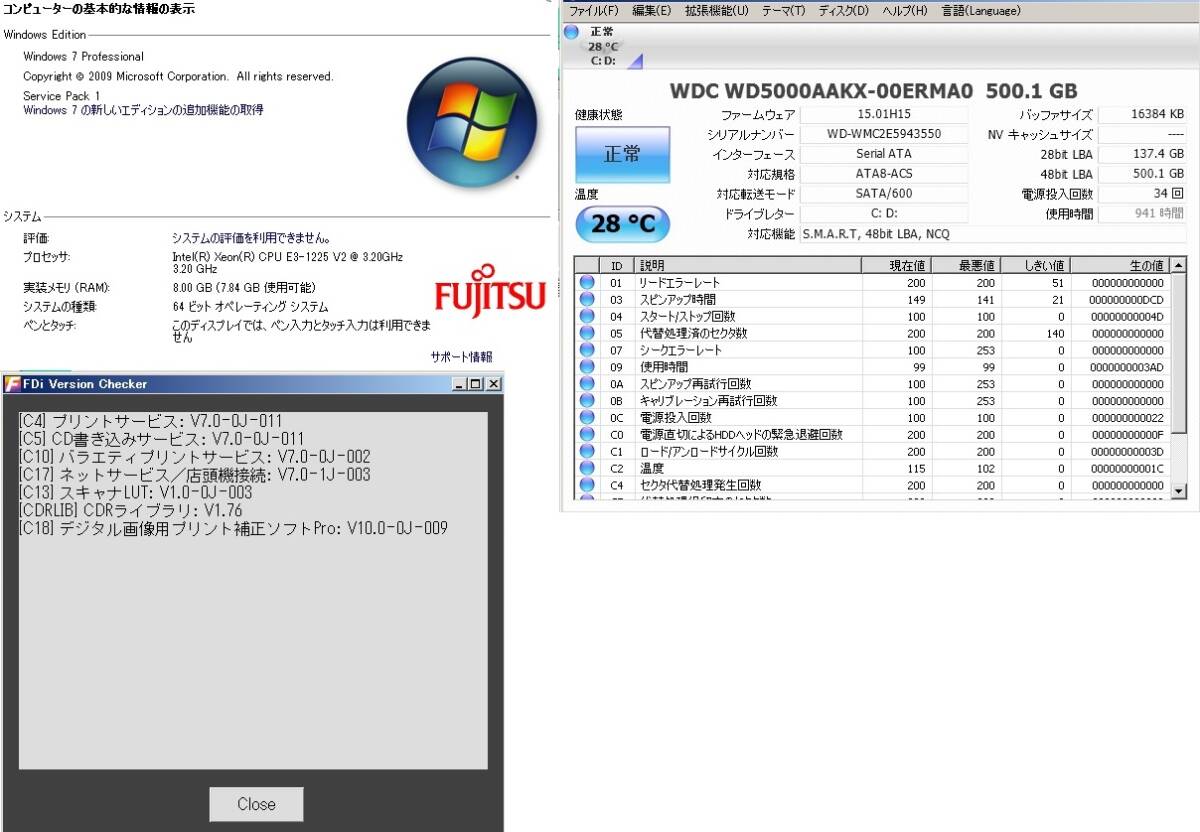Click status icon for 09 使用時間 row
Viewport: 1200px width, 832px height.
click(587, 367)
